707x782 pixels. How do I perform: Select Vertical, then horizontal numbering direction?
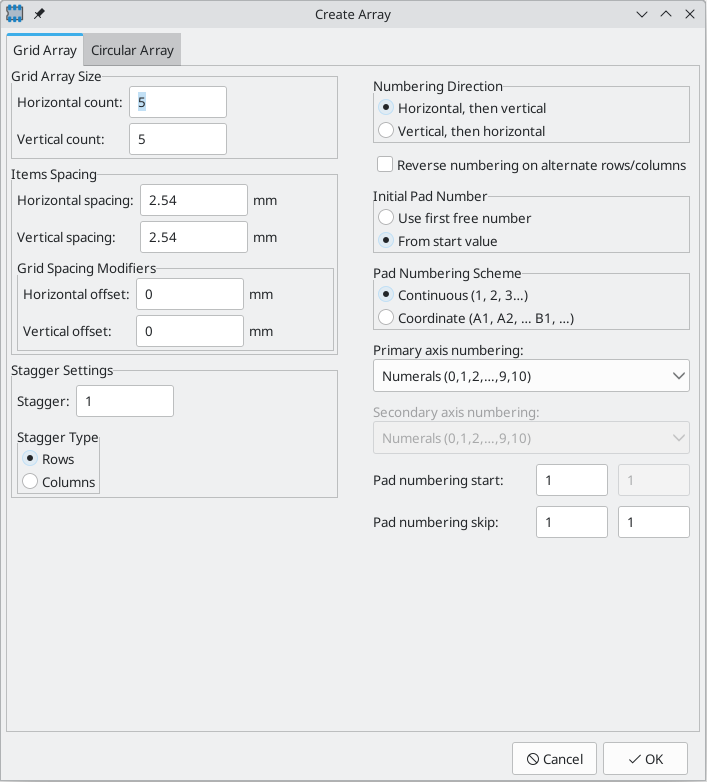click(462, 131)
